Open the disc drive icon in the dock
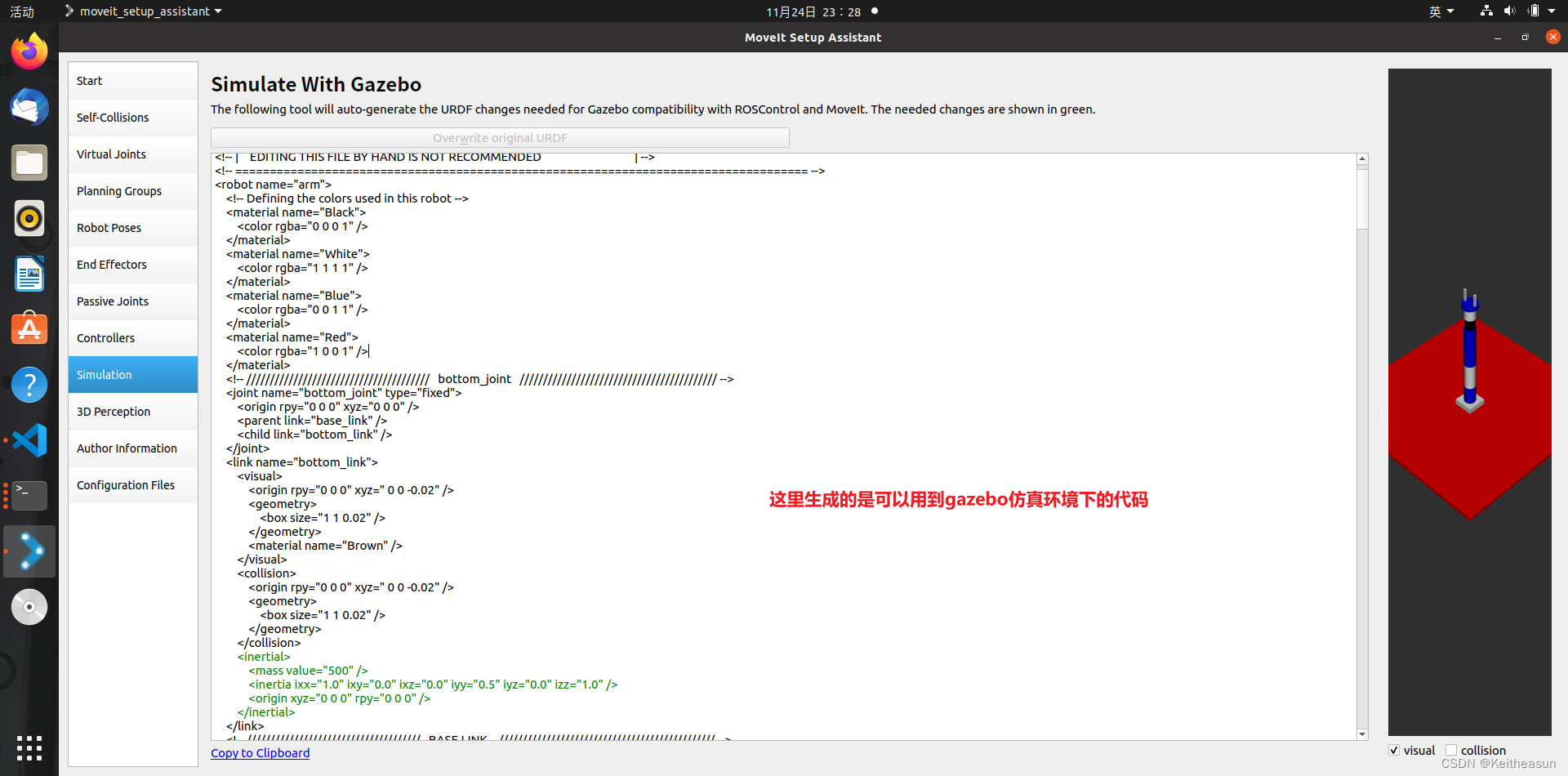Viewport: 1568px width, 776px height. click(x=29, y=607)
